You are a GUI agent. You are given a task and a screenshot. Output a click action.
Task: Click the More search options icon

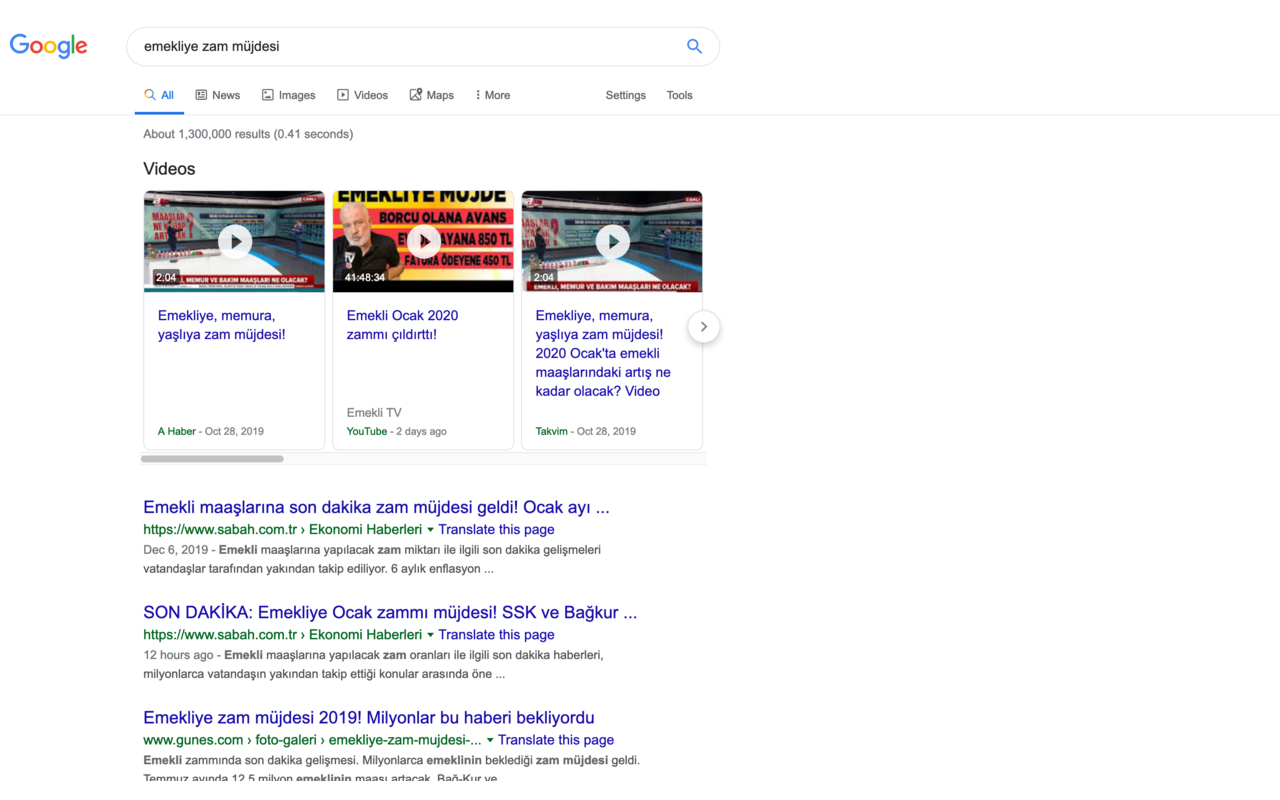(478, 94)
